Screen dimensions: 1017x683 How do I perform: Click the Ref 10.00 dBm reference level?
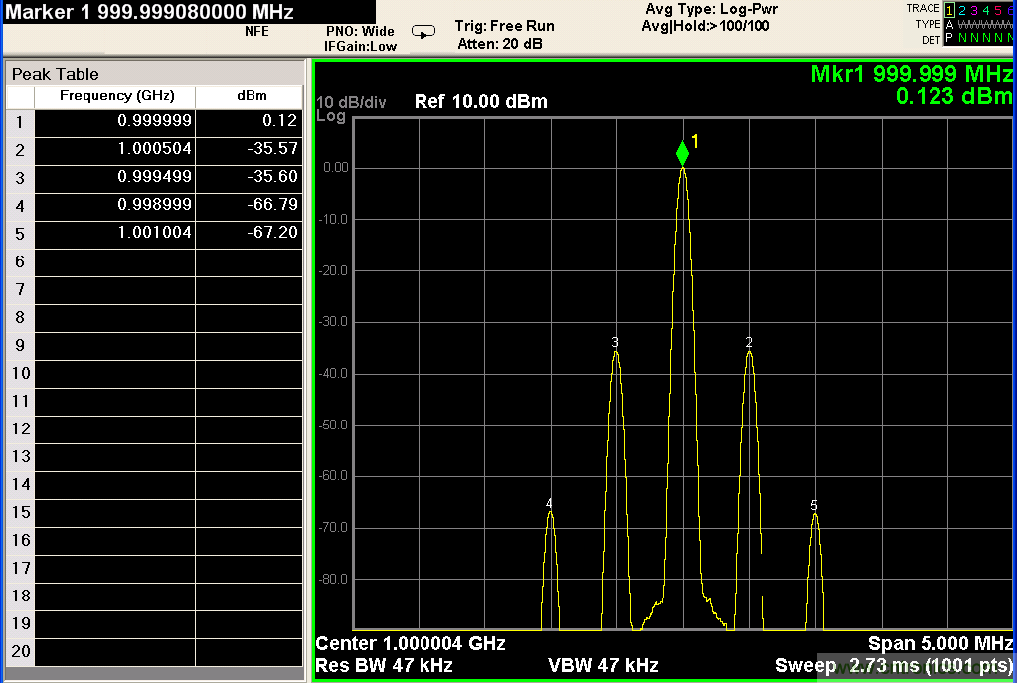[480, 102]
